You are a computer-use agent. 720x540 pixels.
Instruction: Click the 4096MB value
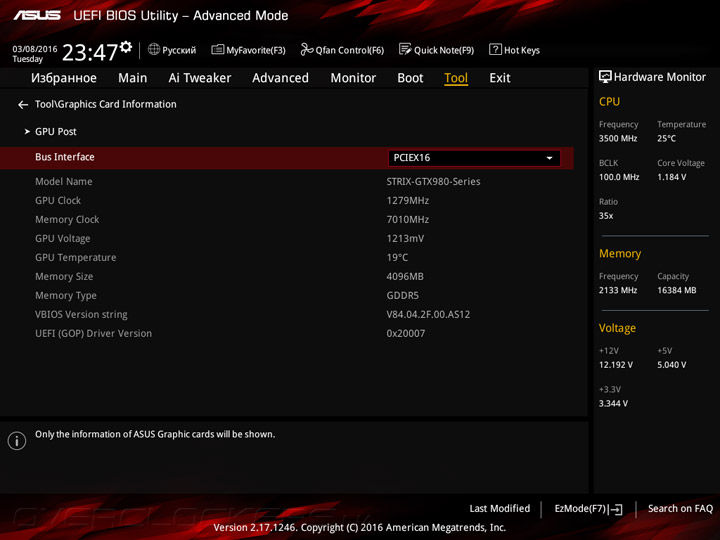coord(405,277)
